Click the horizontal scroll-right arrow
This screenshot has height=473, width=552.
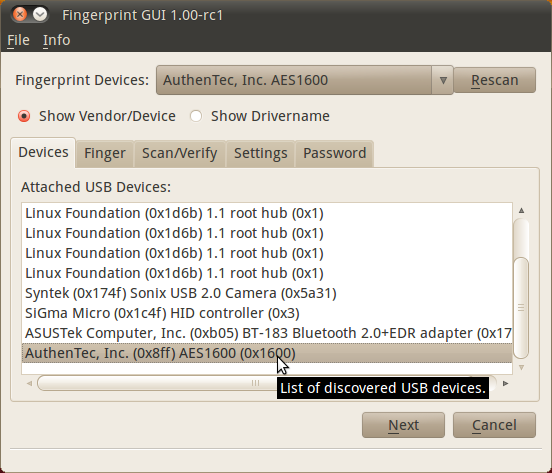pos(506,383)
